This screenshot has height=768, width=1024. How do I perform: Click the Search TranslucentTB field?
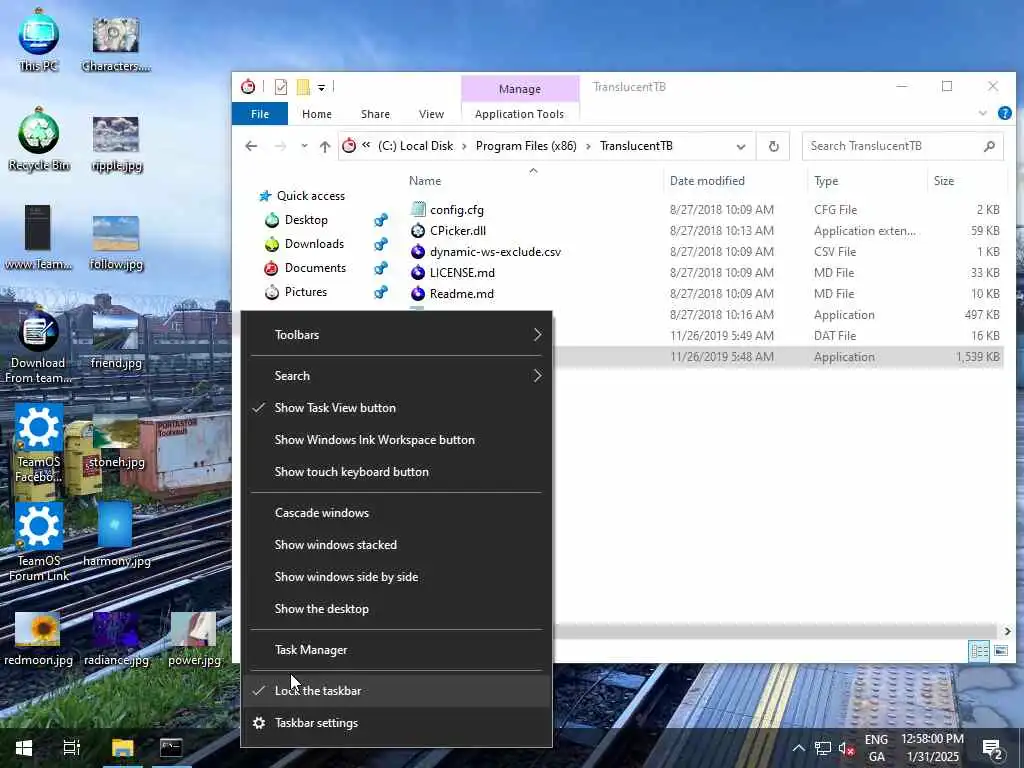(x=903, y=146)
